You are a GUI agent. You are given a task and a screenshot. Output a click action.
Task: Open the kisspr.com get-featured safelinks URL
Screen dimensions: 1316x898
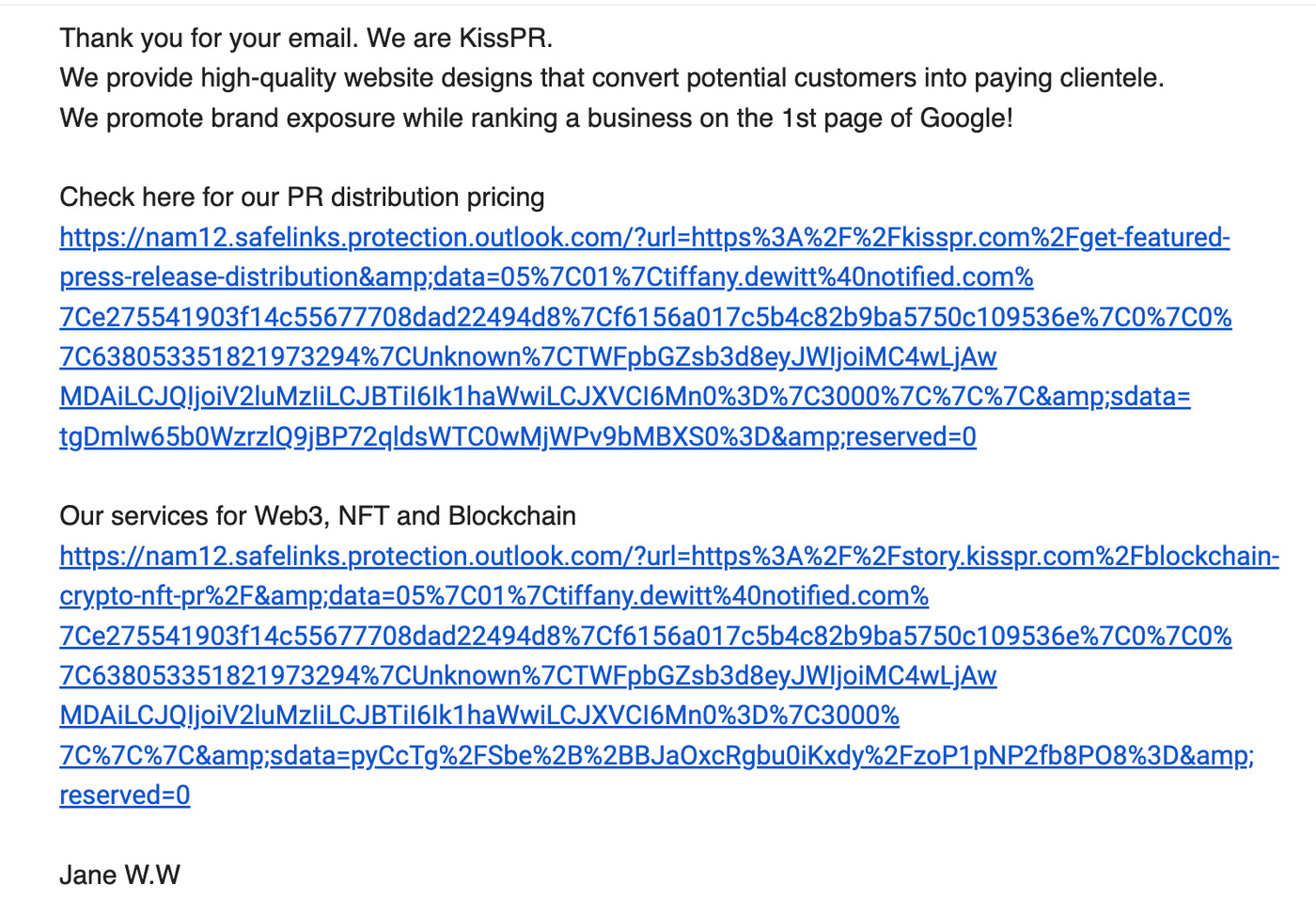(x=645, y=237)
